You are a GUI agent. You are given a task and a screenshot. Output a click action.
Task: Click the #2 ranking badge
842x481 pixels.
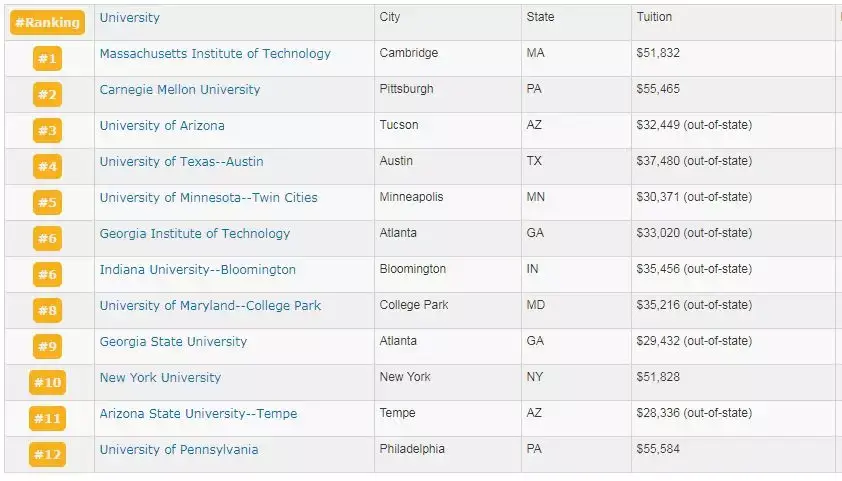tap(47, 95)
